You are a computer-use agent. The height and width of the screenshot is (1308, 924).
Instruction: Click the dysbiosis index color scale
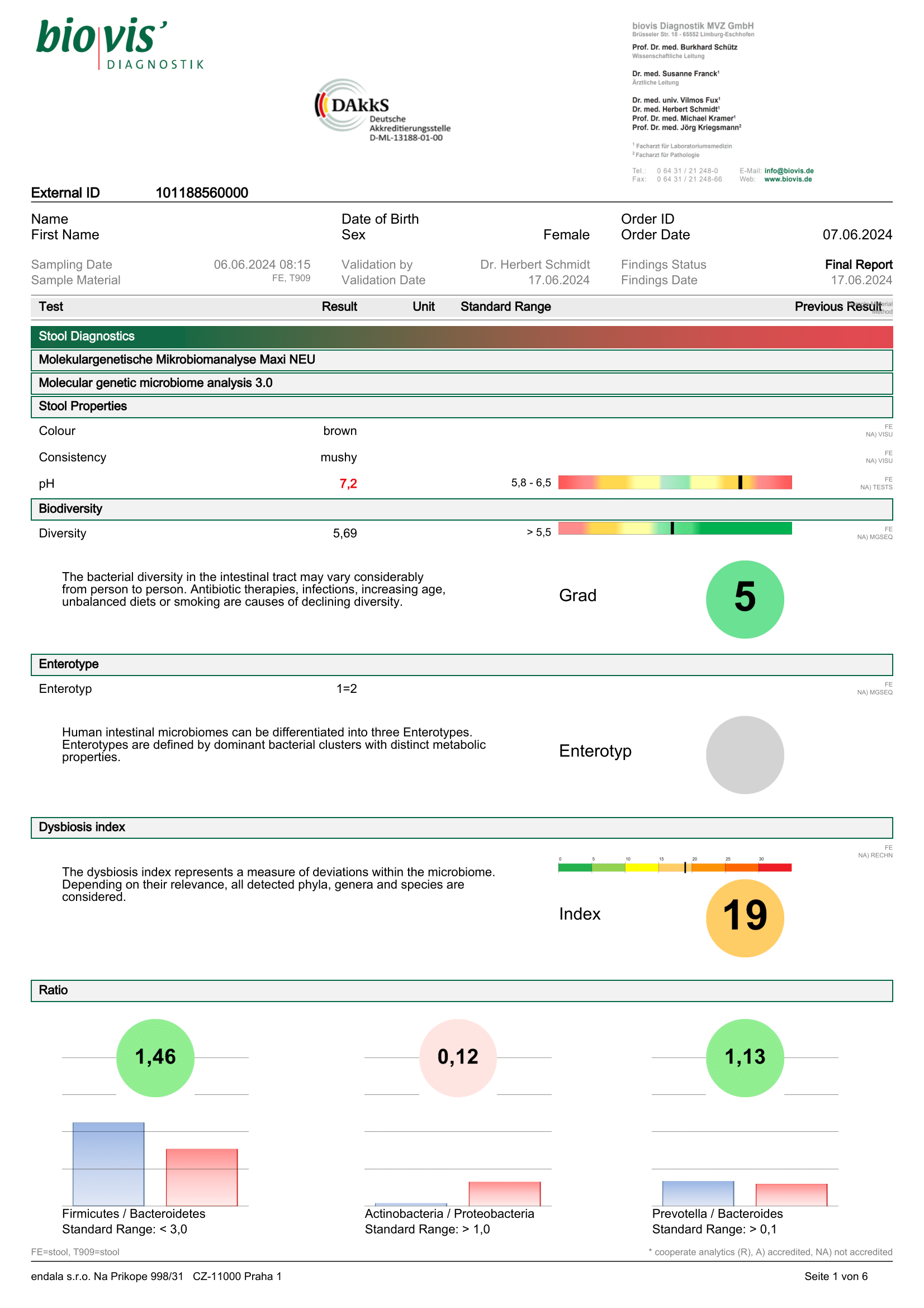675,868
